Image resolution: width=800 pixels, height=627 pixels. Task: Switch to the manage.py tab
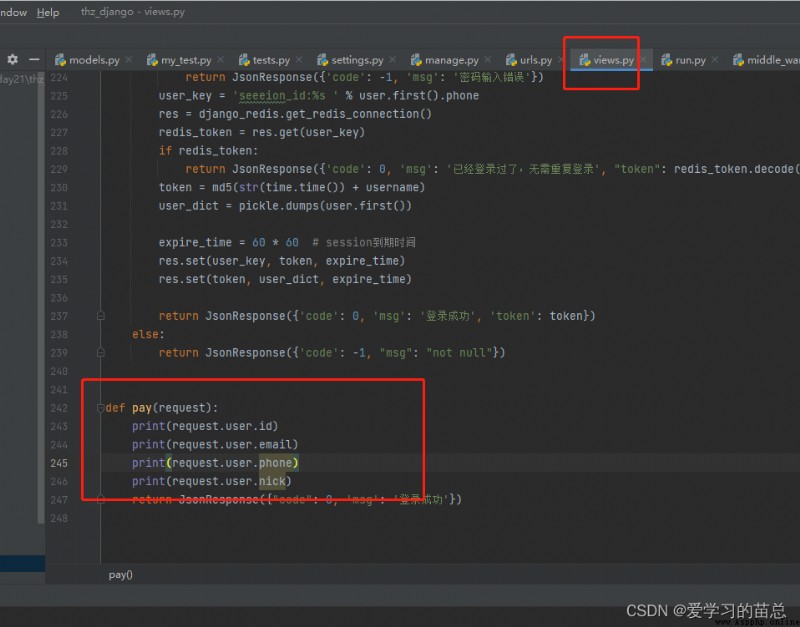tap(452, 60)
